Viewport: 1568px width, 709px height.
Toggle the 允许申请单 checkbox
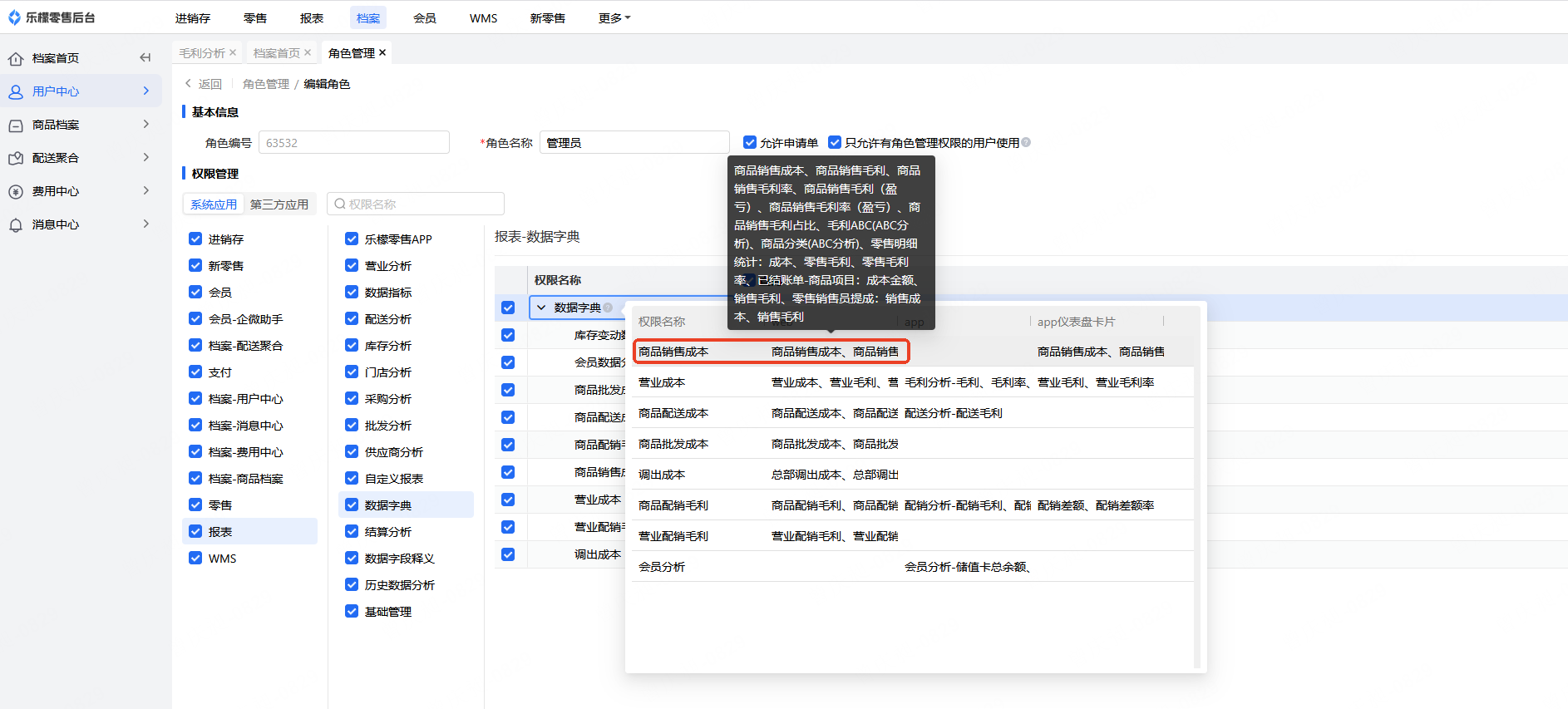tap(750, 143)
